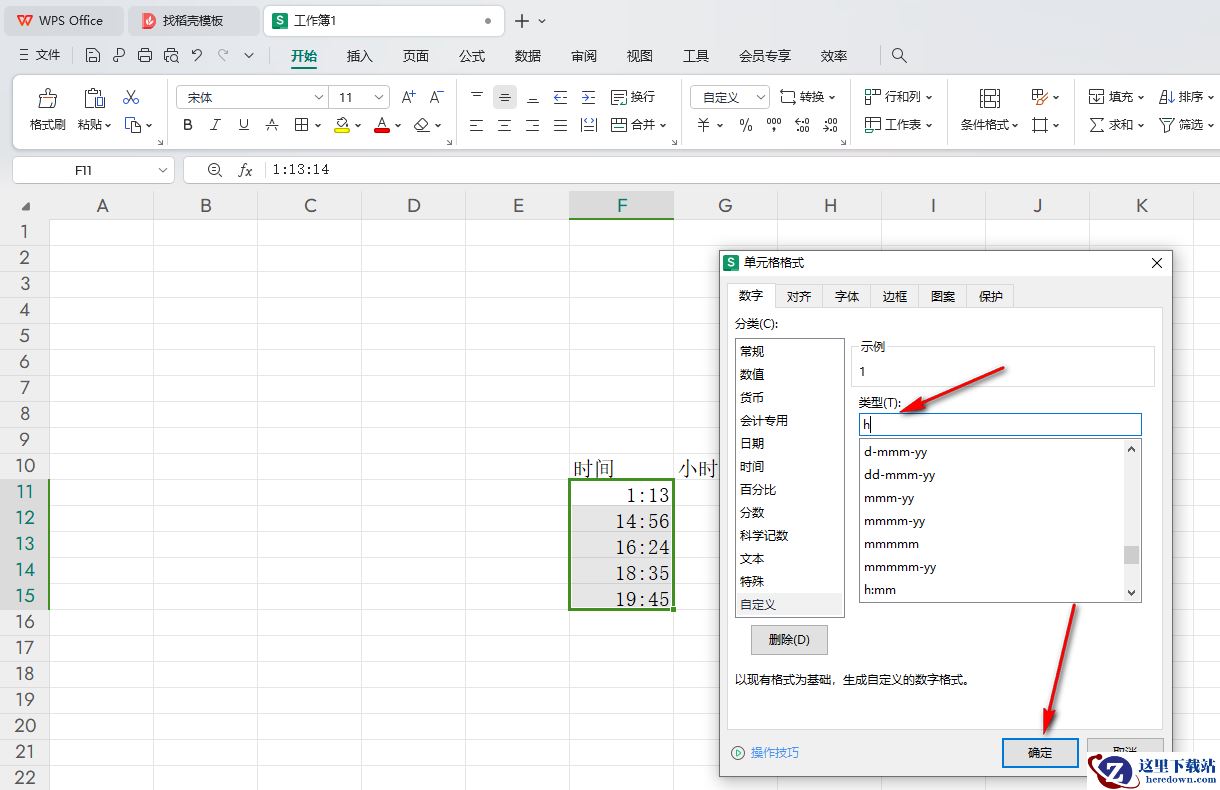This screenshot has width=1220, height=790.
Task: Open the font size 11 dropdown
Action: (x=379, y=97)
